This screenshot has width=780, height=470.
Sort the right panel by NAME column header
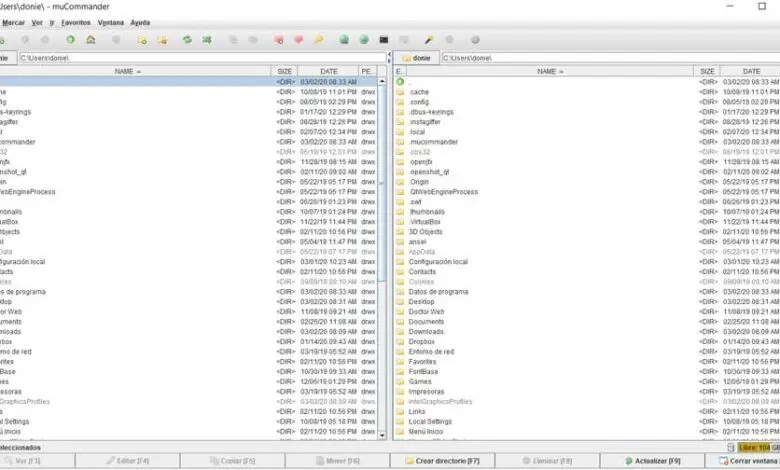pos(550,72)
